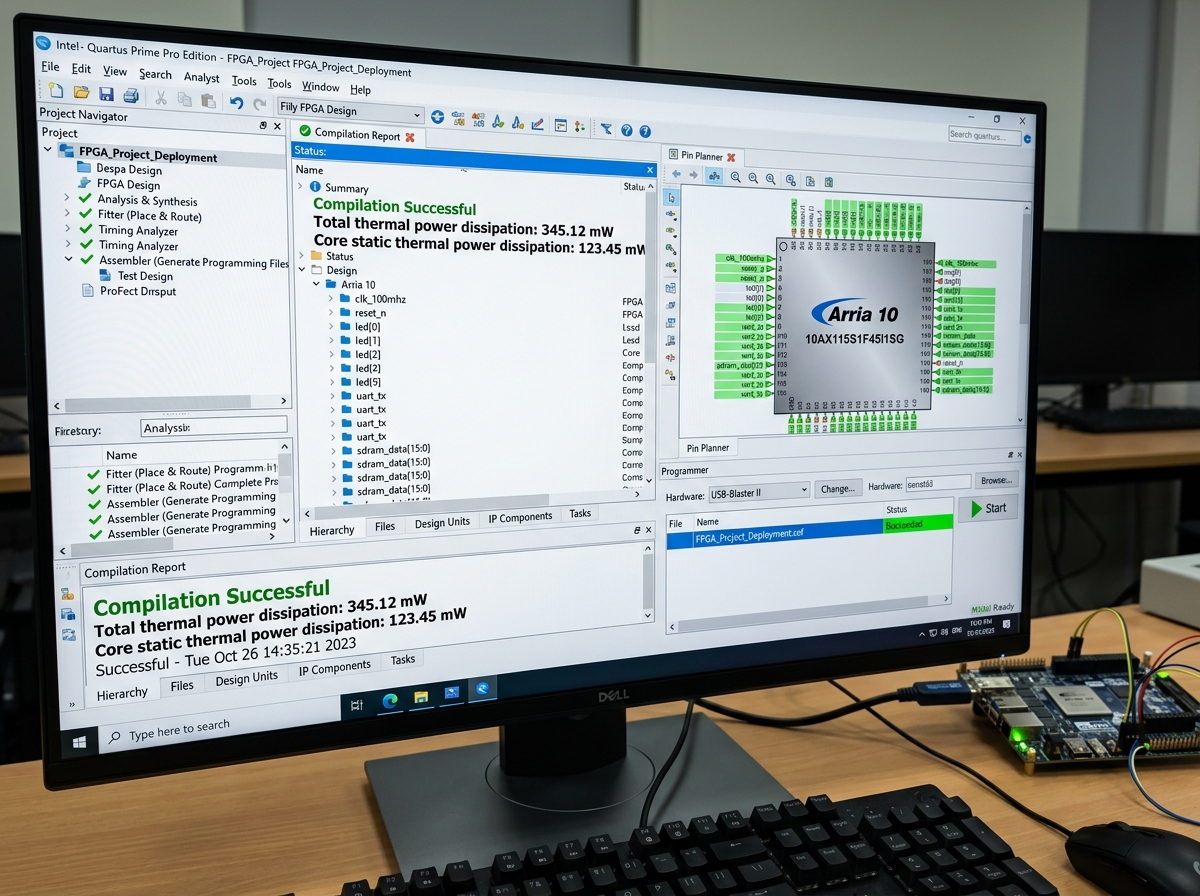
Task: Select the Pin Planner tab below the chip view
Action: click(x=707, y=447)
